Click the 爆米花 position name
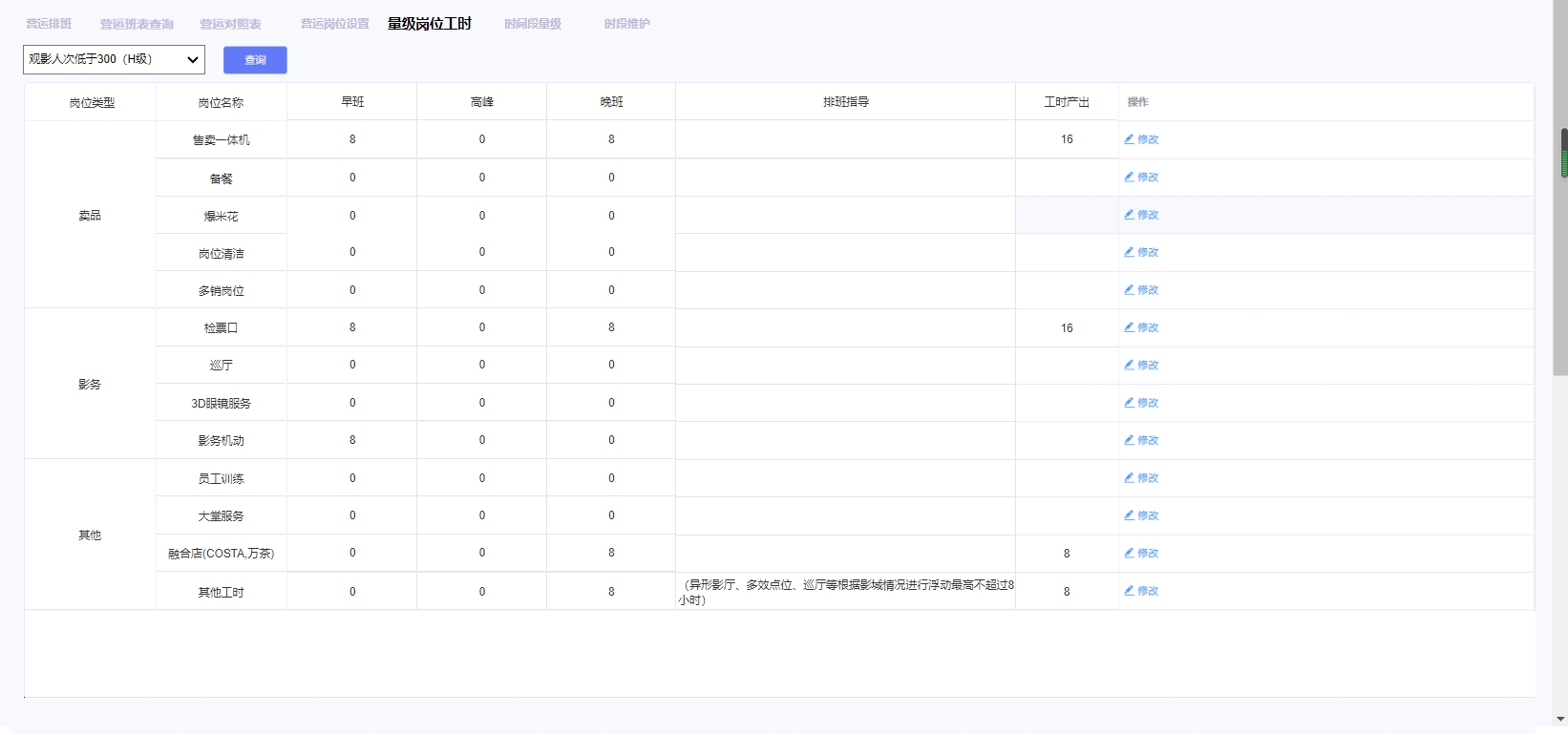Image resolution: width=1568 pixels, height=735 pixels. pyautogui.click(x=221, y=216)
